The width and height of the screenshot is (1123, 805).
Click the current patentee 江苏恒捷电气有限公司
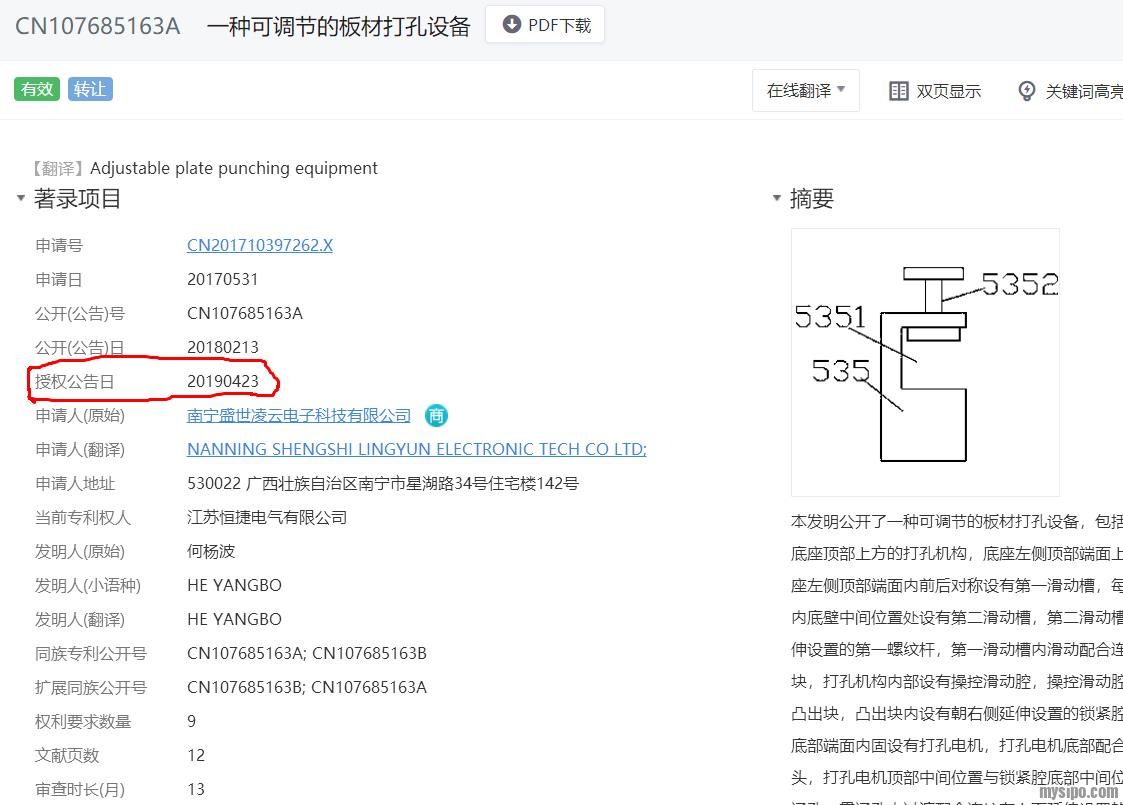(267, 517)
